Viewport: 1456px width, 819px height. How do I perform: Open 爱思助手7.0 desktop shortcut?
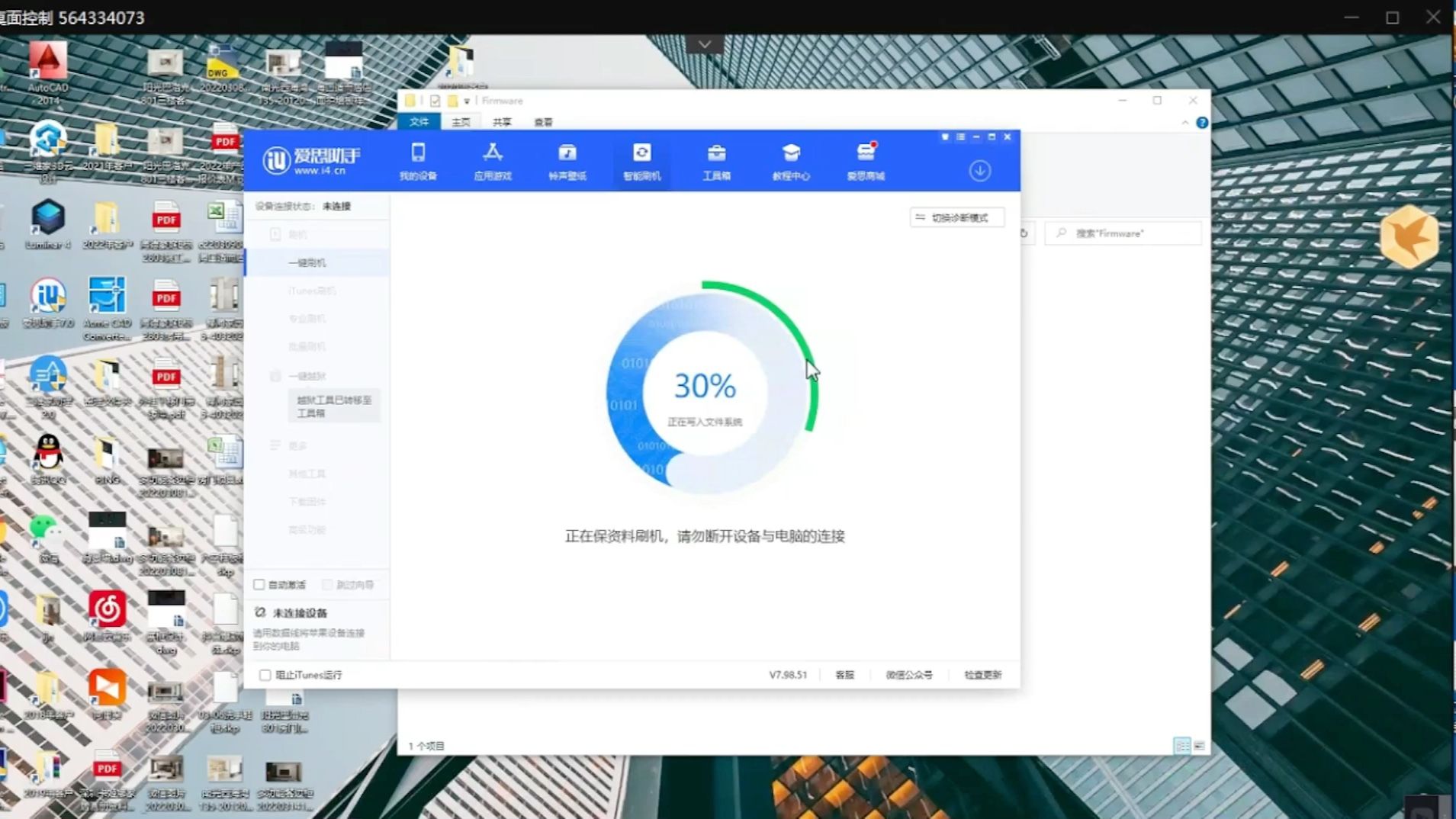[47, 303]
